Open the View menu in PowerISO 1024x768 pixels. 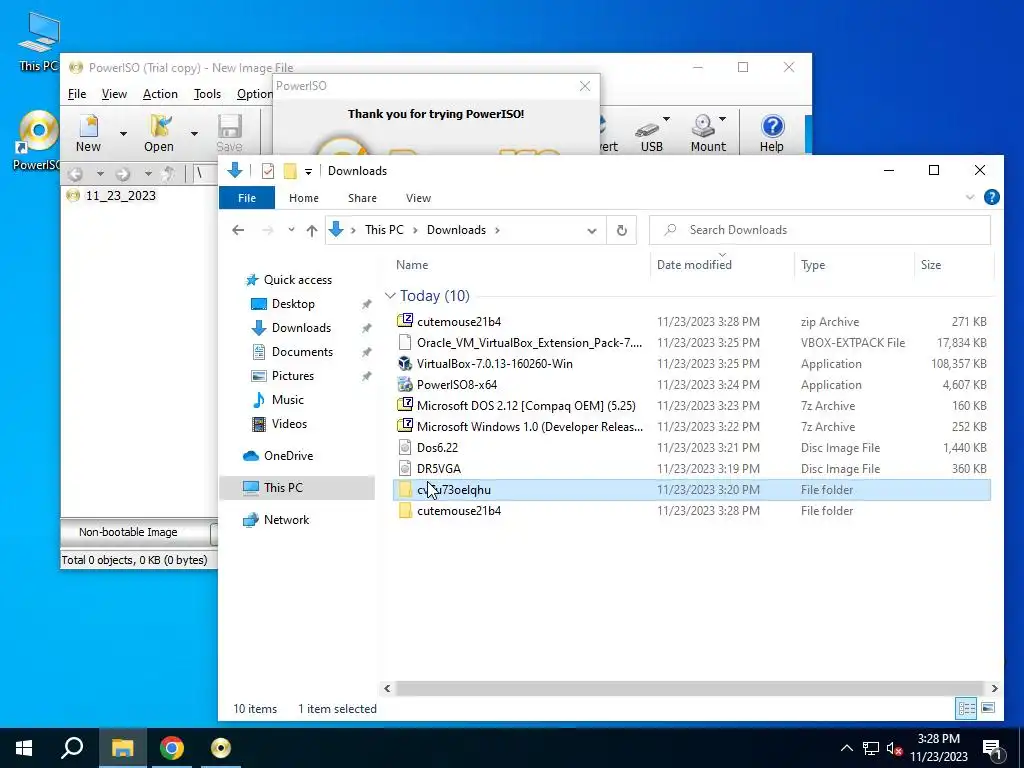click(114, 94)
